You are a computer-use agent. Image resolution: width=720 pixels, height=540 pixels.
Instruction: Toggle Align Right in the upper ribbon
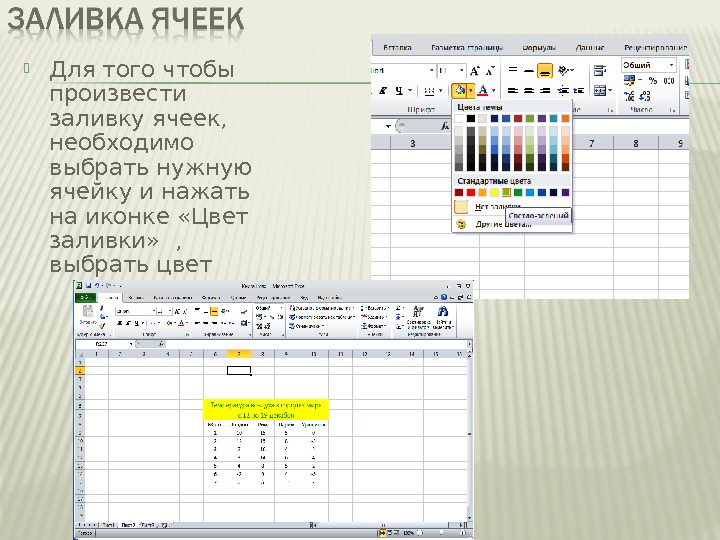(x=545, y=90)
